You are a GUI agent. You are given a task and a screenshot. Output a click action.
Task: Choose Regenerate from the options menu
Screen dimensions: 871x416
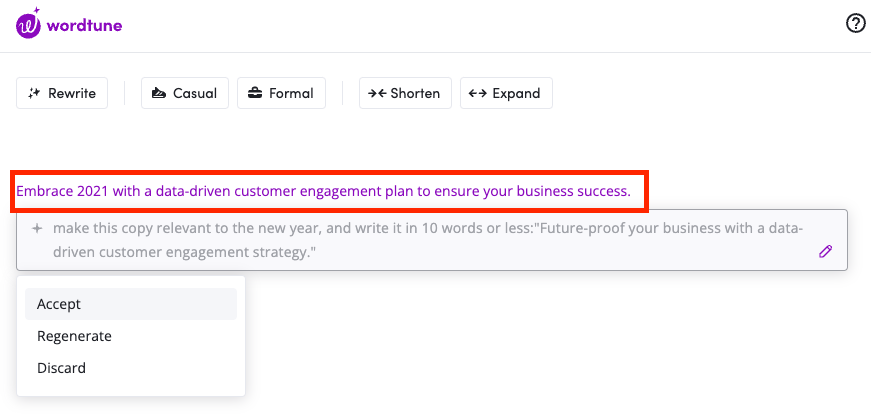[x=74, y=336]
